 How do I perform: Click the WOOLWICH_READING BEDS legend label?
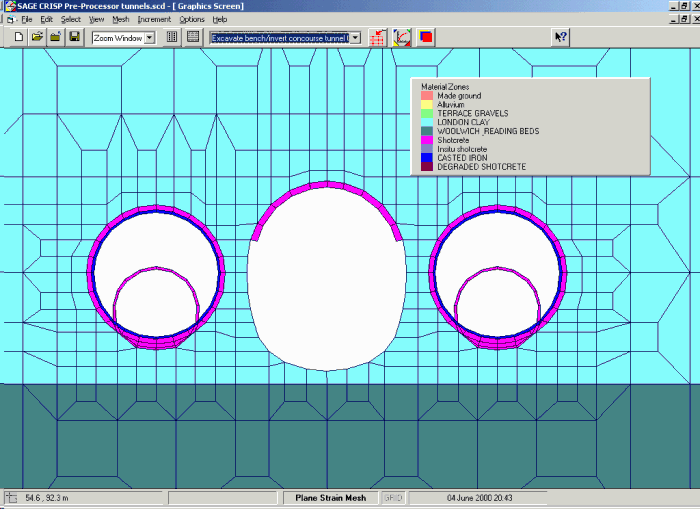pos(488,131)
